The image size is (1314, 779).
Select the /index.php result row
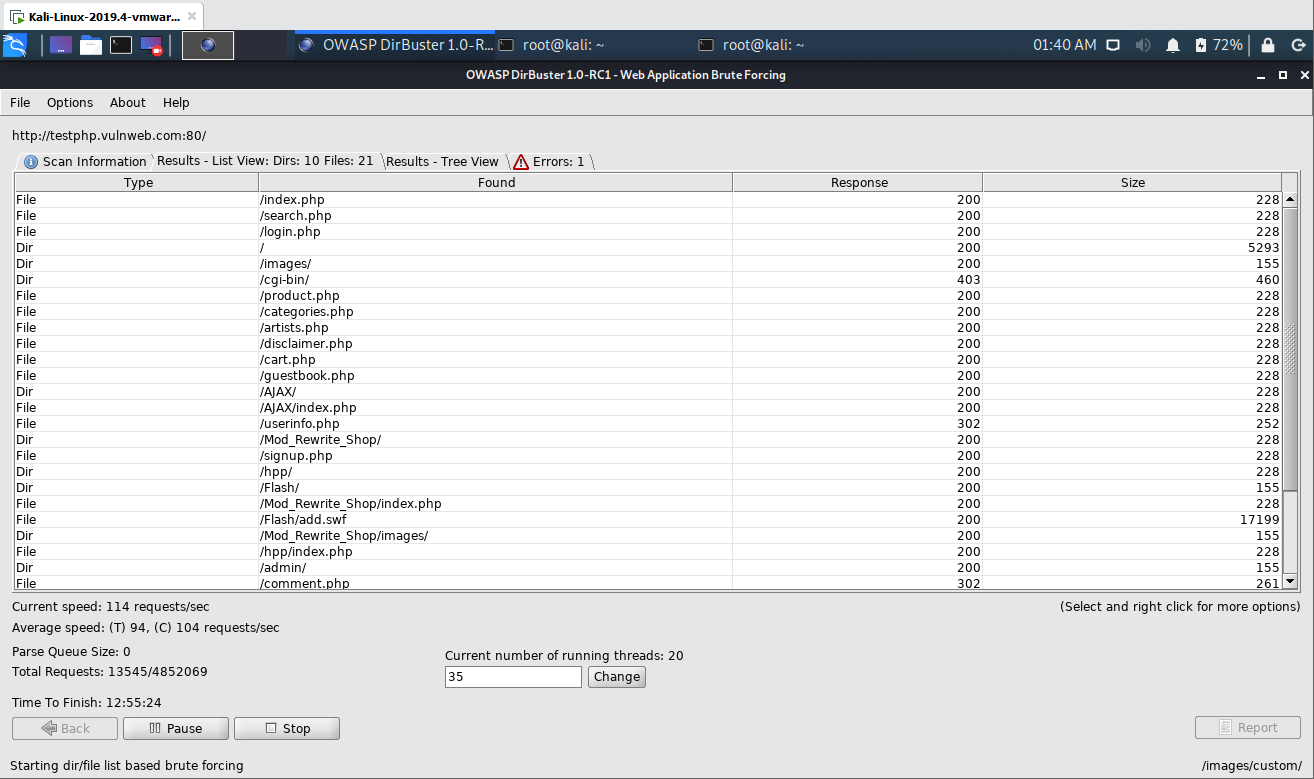pyautogui.click(x=648, y=200)
